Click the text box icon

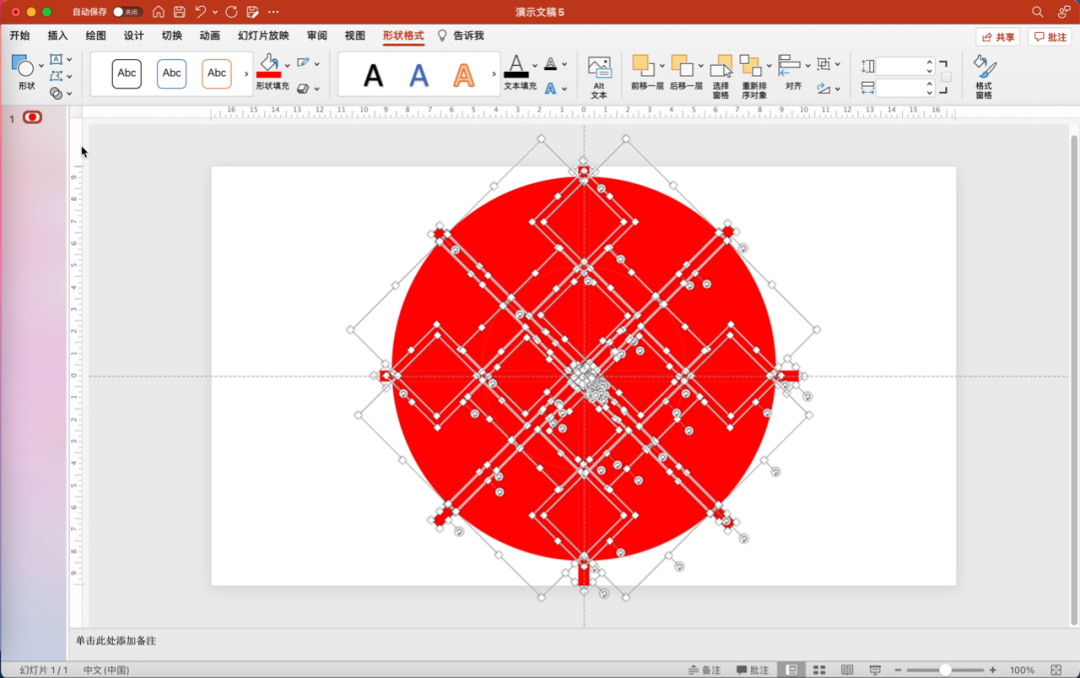pyautogui.click(x=56, y=59)
